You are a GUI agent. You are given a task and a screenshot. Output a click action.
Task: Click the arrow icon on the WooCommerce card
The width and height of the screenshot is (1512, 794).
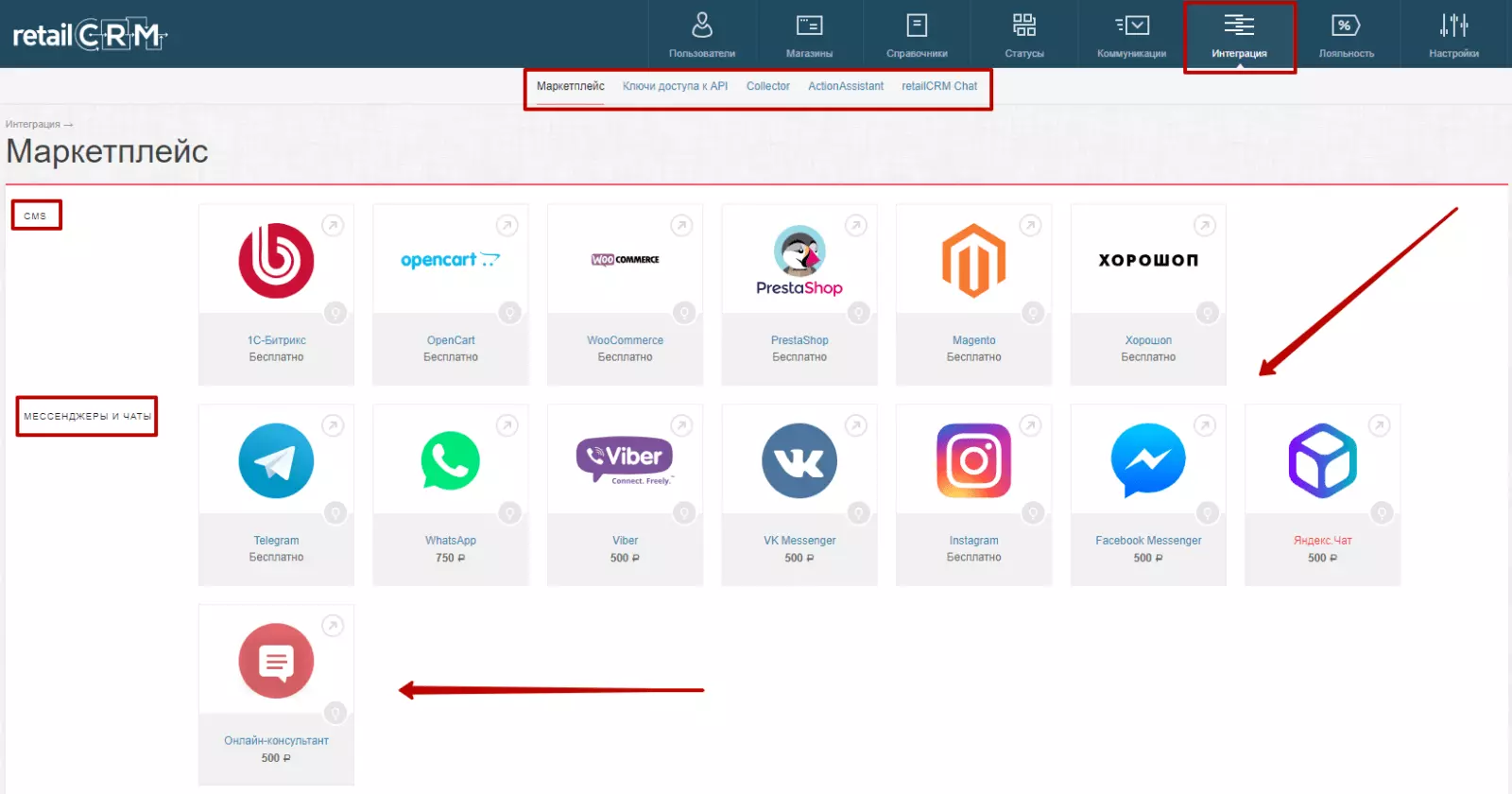tap(681, 226)
